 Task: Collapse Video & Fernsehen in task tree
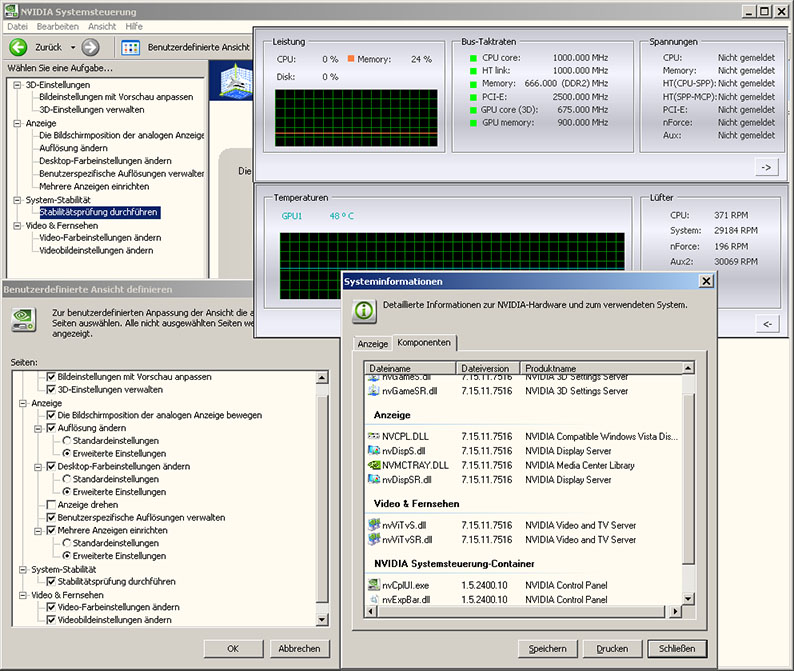17,226
